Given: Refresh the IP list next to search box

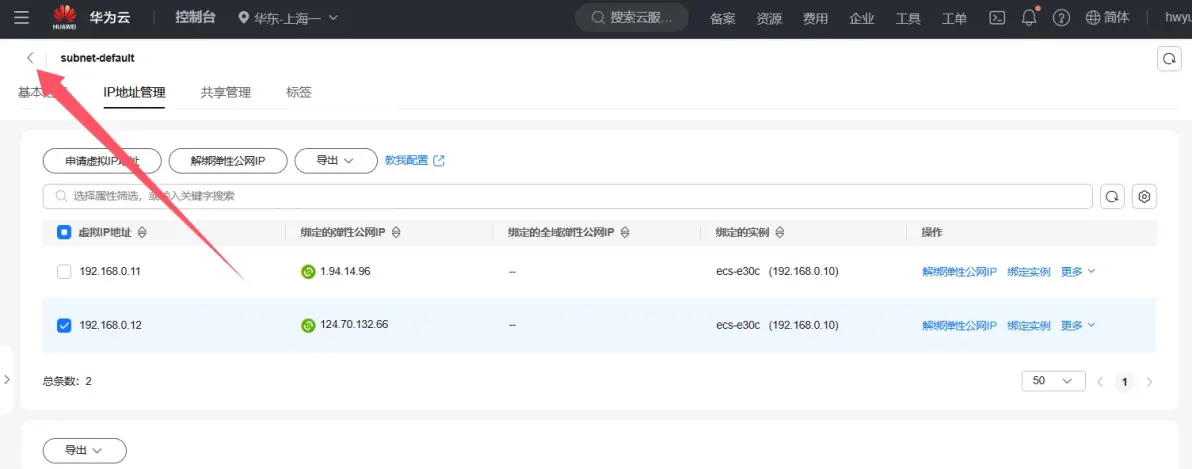Looking at the screenshot, I should point(1112,196).
